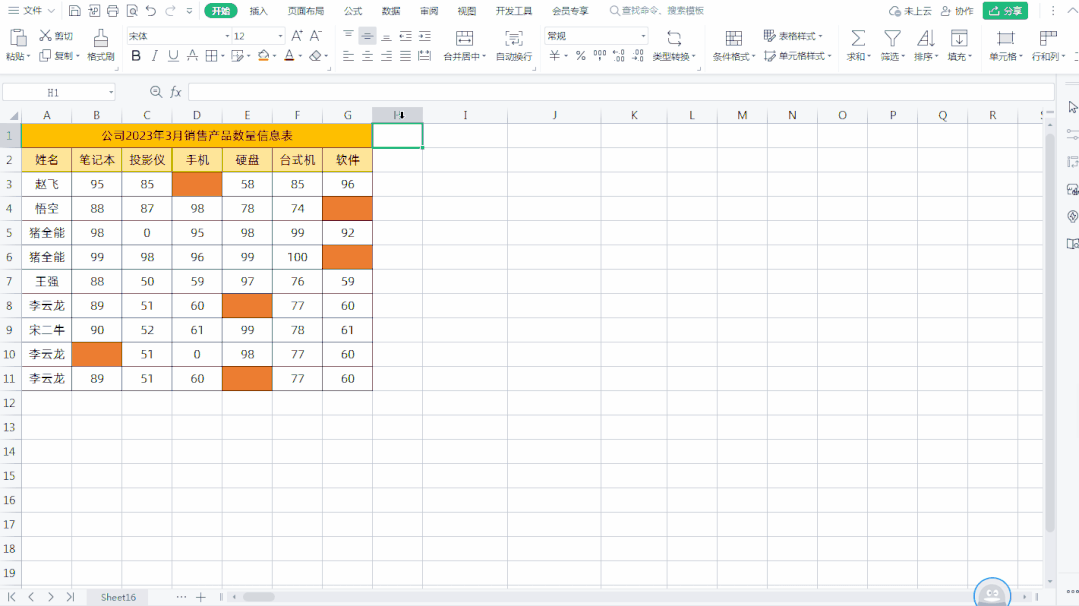Decrease font size with A- icon
1079x606 pixels.
pos(316,36)
